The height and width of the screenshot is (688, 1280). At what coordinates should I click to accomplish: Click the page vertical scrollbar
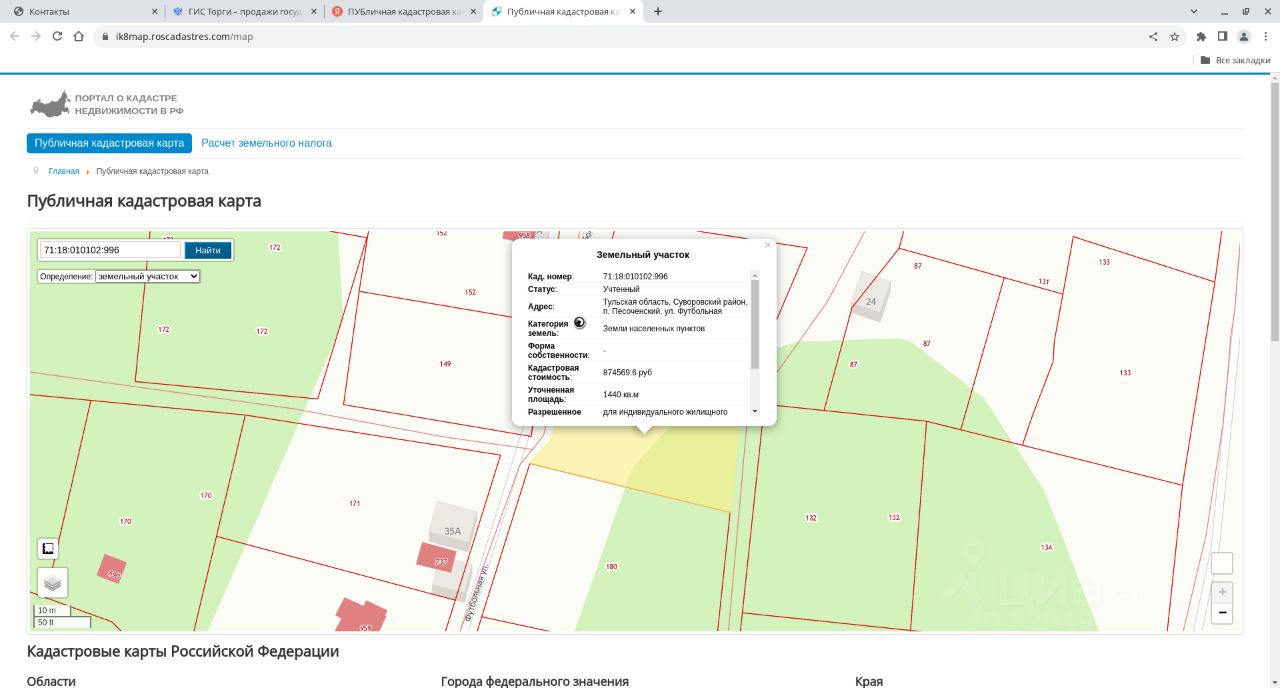click(1274, 210)
